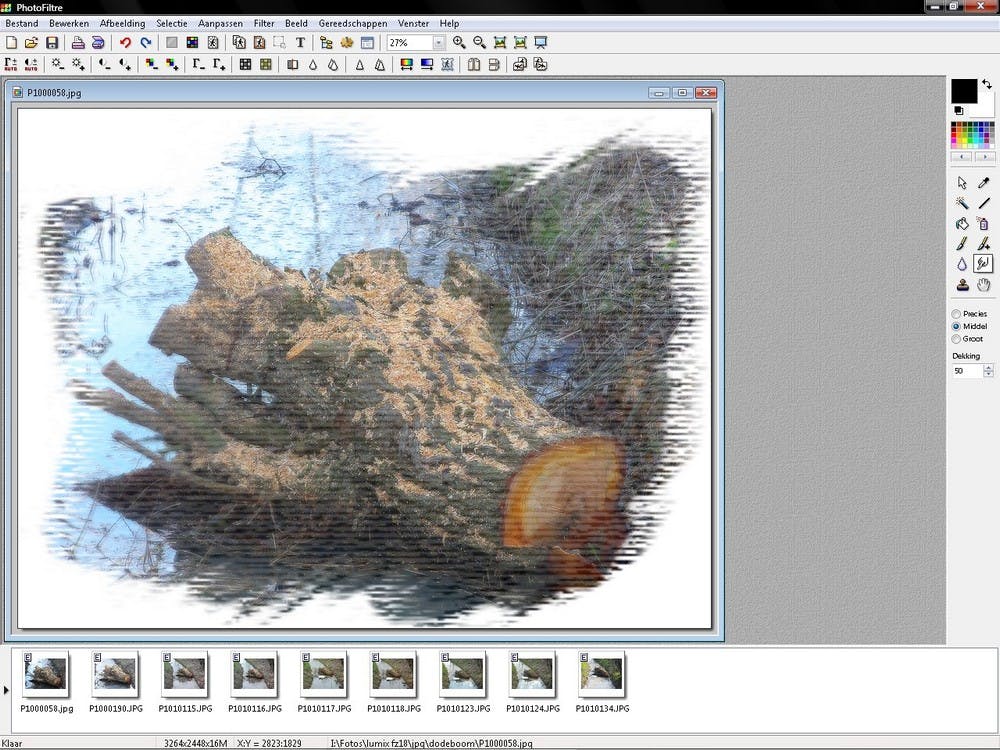Select the Groot radio option
The width and height of the screenshot is (1000, 750).
pyautogui.click(x=967, y=339)
